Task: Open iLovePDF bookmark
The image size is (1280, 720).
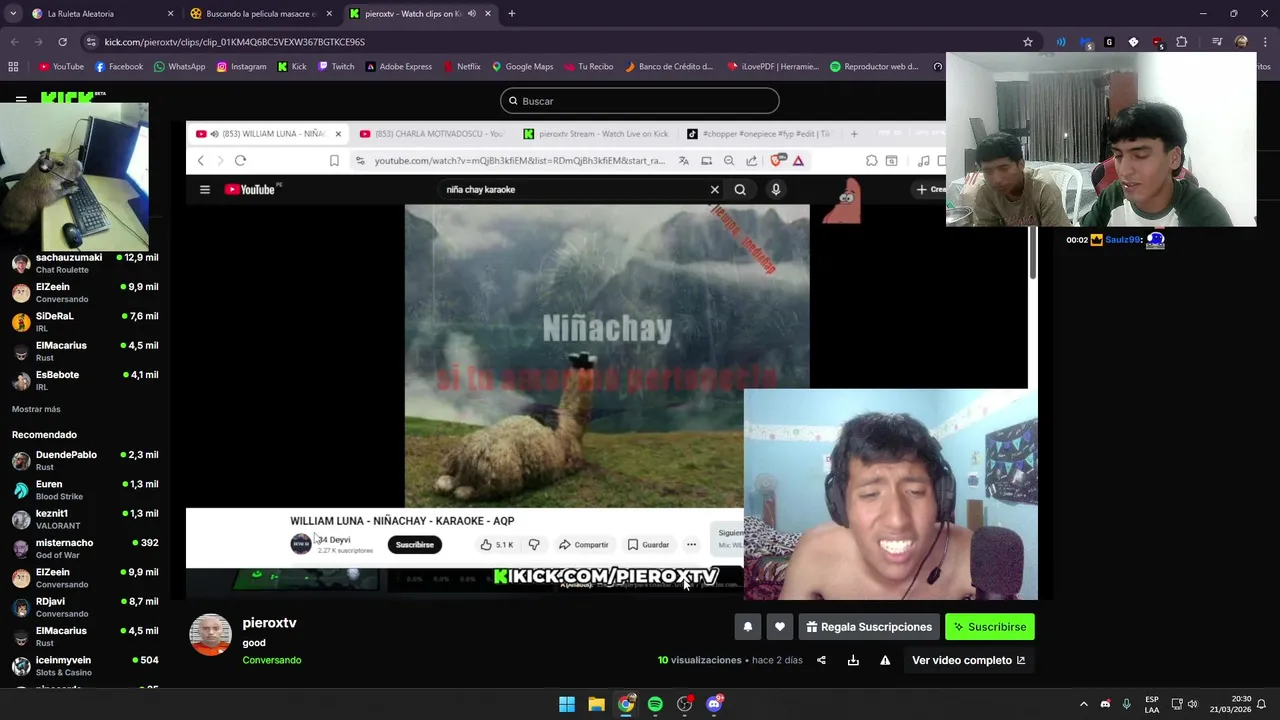Action: 774,67
